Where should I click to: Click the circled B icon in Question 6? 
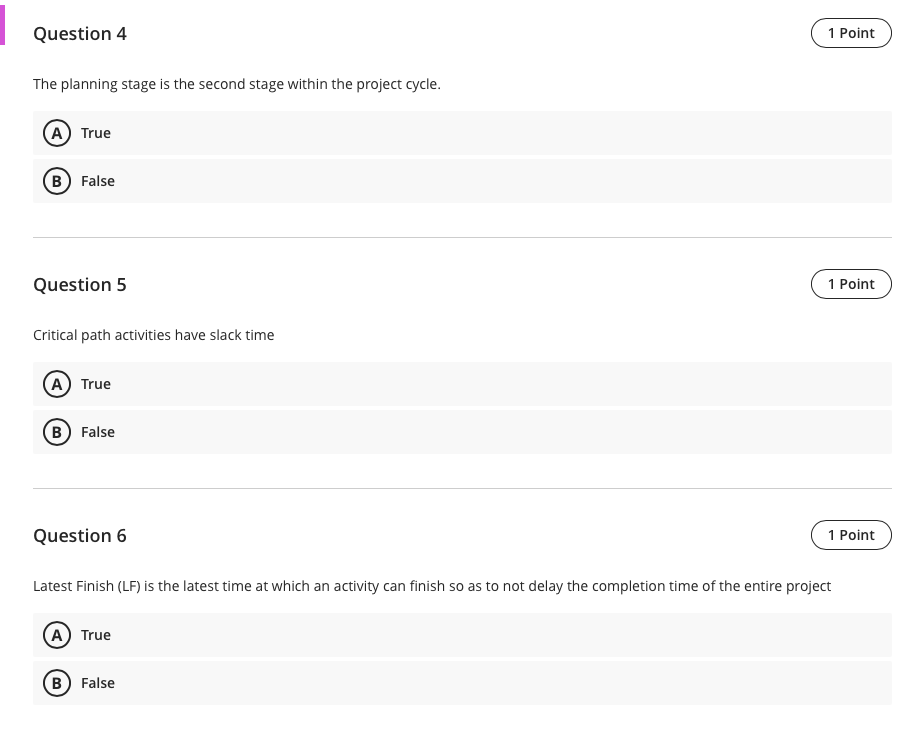click(57, 683)
